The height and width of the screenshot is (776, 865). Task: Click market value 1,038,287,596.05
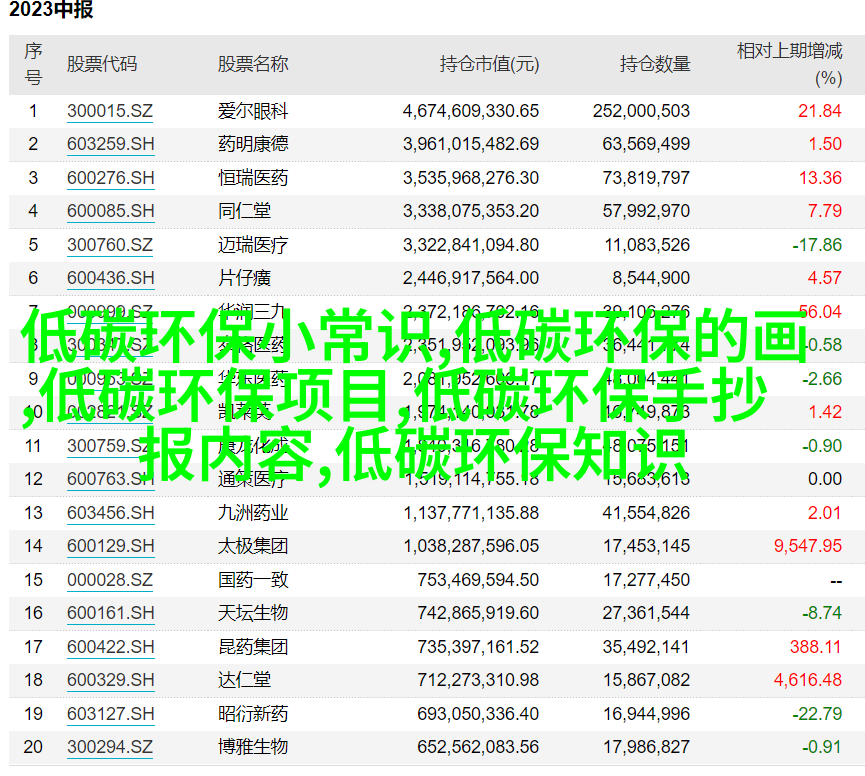(x=471, y=547)
